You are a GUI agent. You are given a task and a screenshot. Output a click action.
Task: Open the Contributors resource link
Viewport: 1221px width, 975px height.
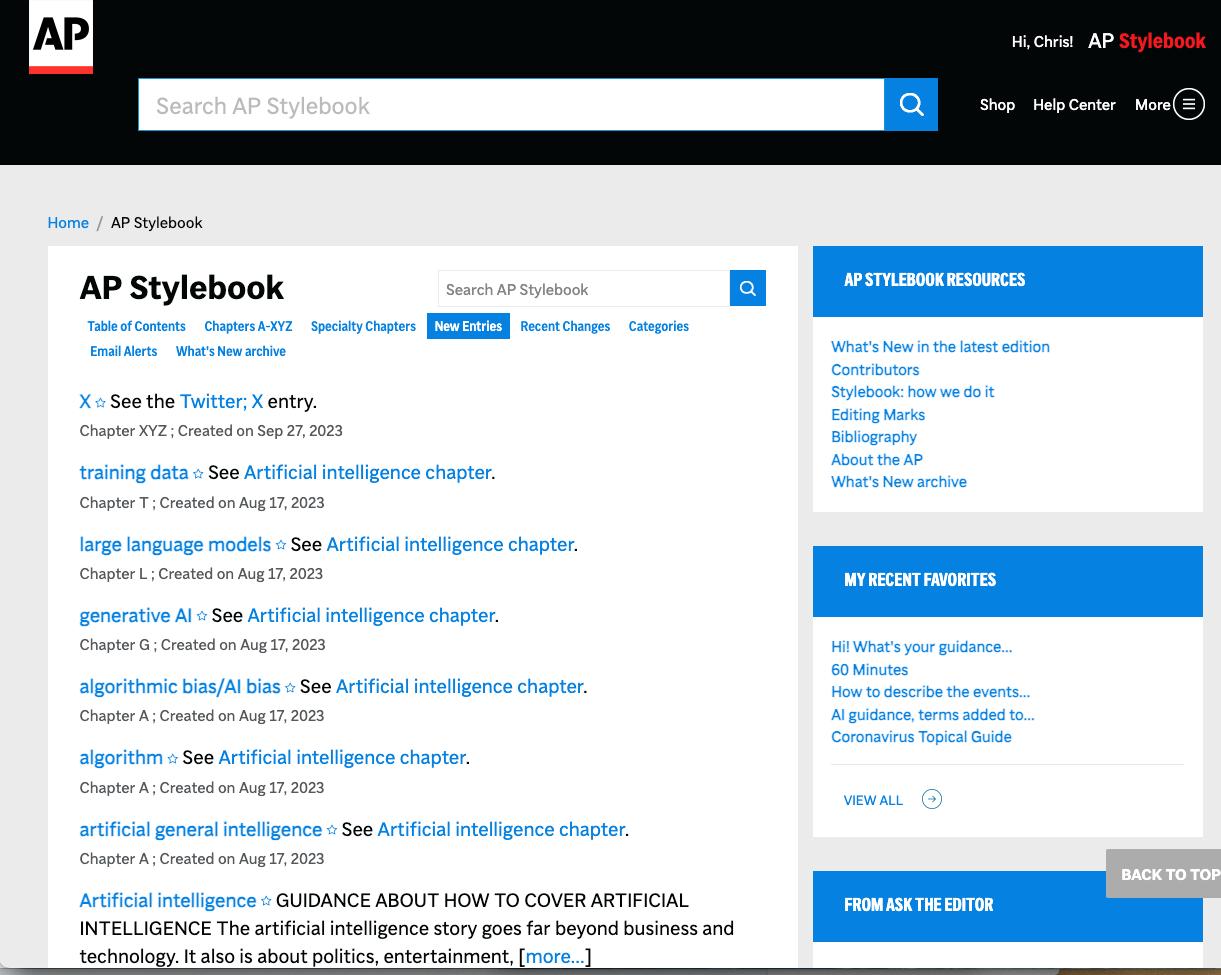tap(875, 369)
